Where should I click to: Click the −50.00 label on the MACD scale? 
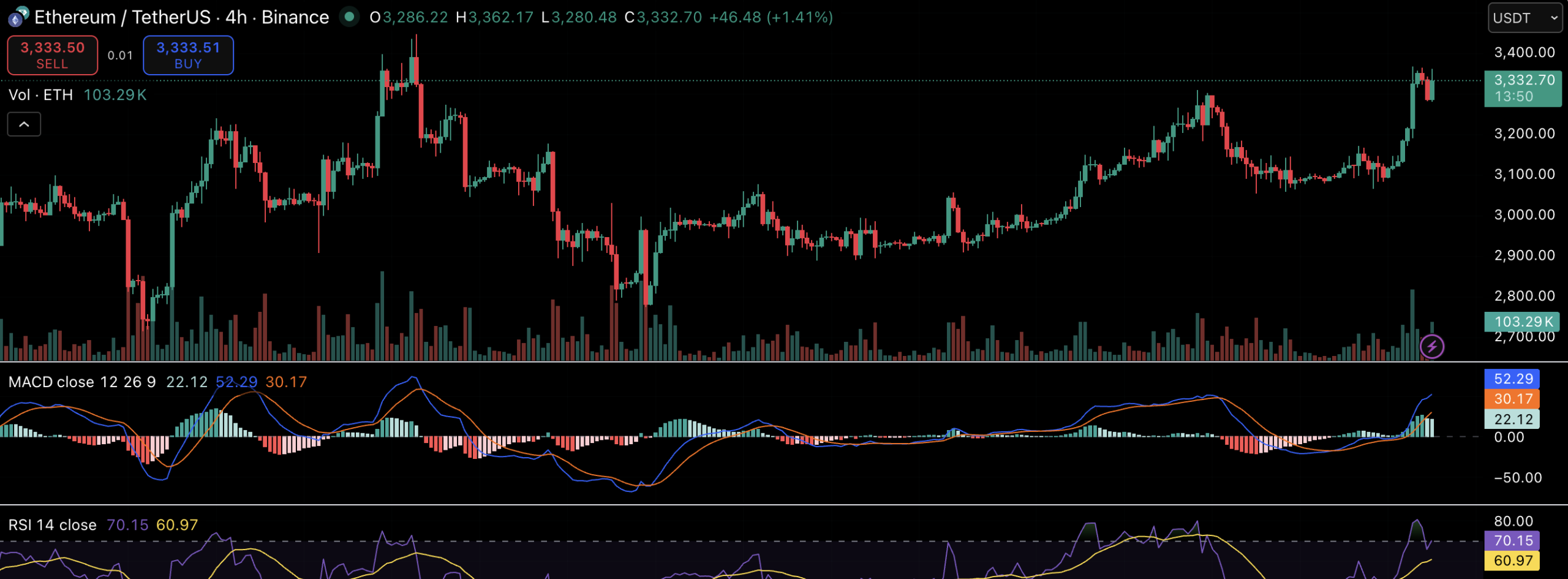pyautogui.click(x=1517, y=478)
